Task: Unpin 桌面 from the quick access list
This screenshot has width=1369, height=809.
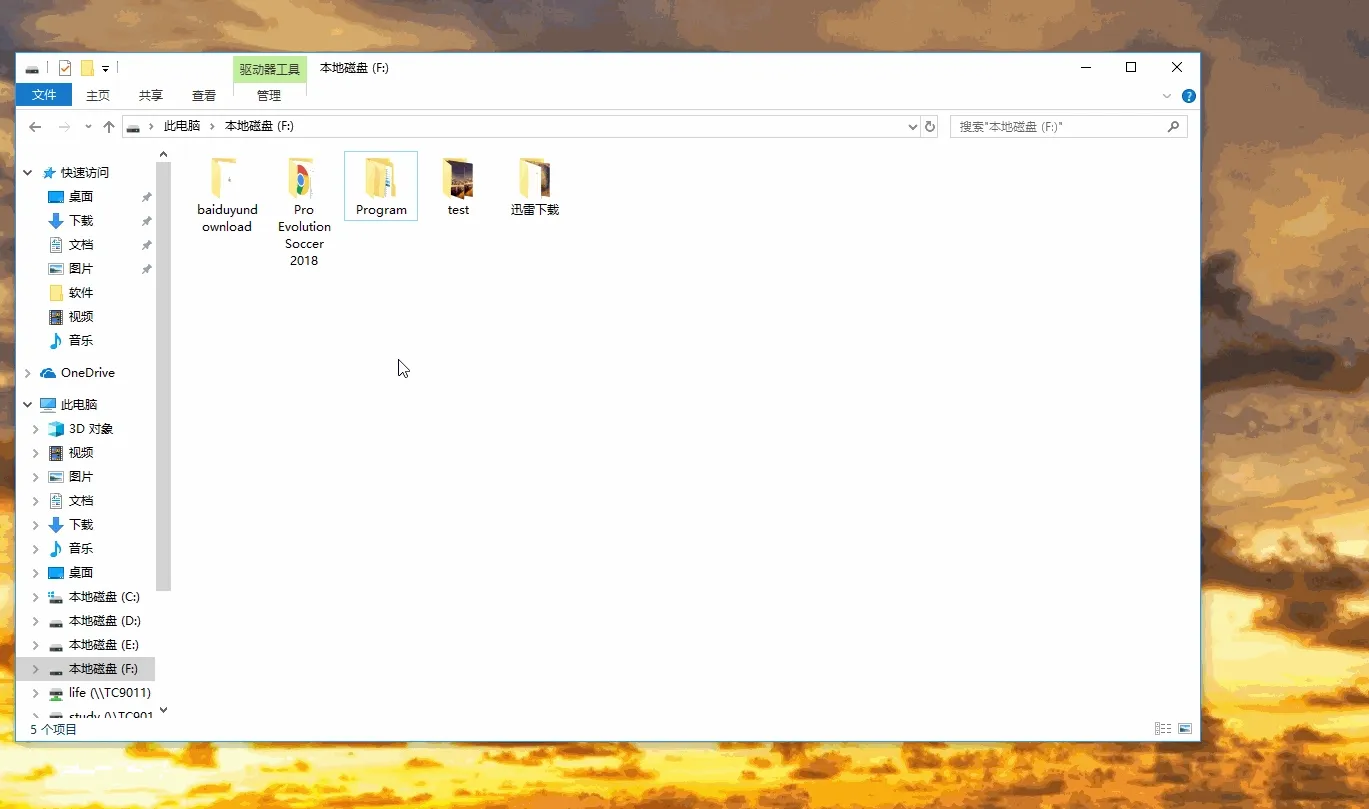Action: click(x=146, y=197)
